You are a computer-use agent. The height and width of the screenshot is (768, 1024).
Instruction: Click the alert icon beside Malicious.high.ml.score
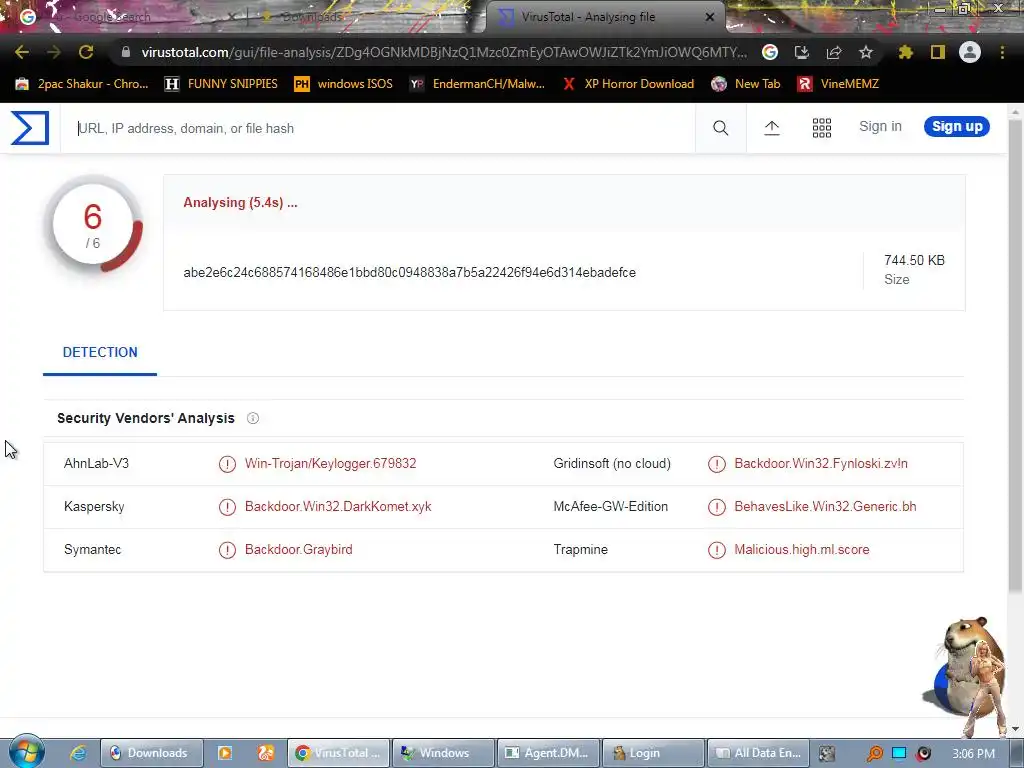pyautogui.click(x=716, y=550)
